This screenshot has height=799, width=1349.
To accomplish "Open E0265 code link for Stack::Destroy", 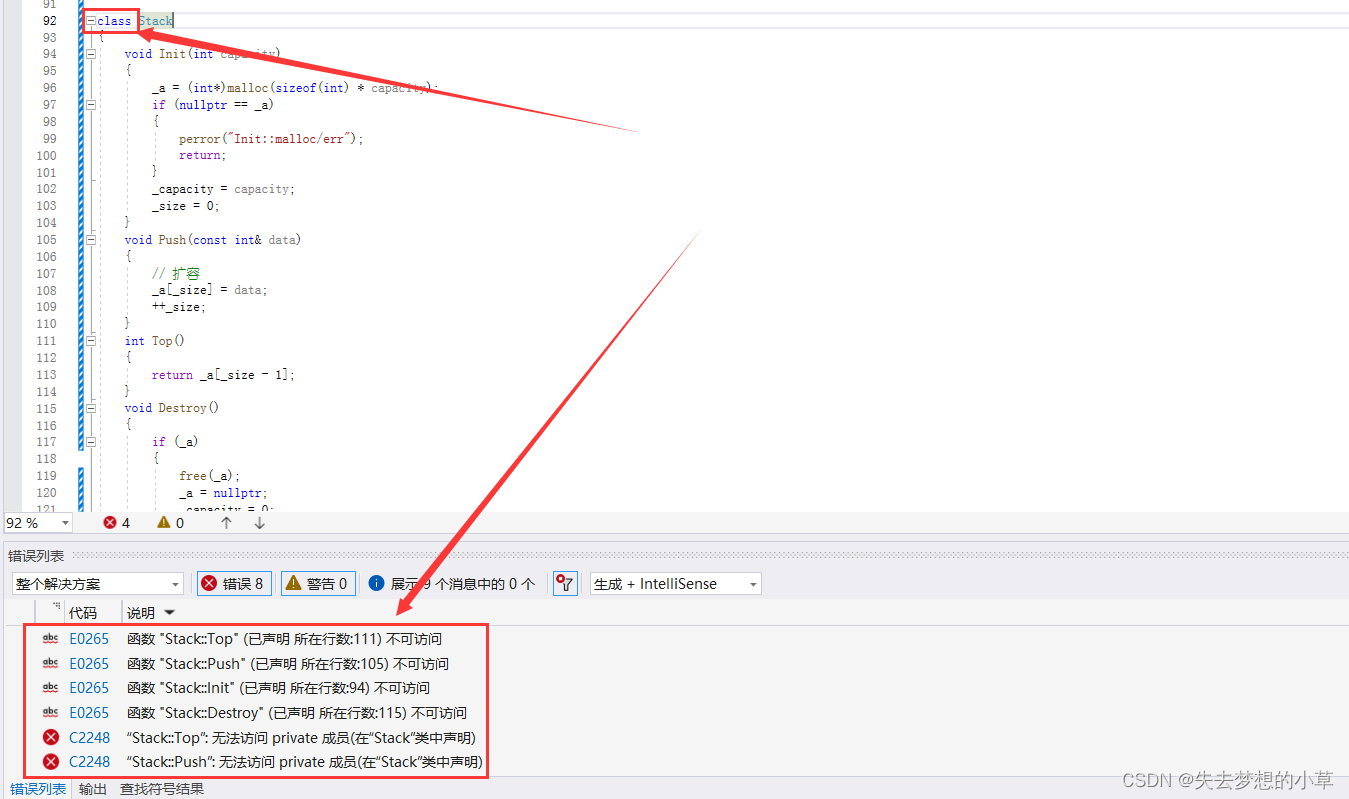I will 89,713.
